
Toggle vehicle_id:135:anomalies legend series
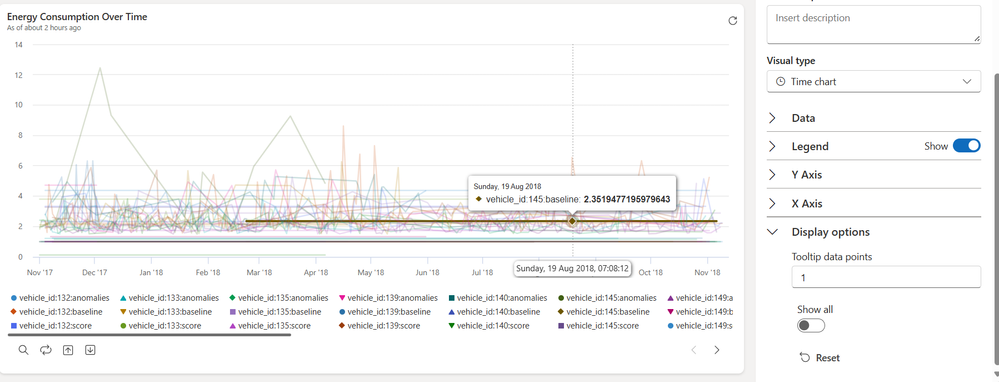[279, 297]
